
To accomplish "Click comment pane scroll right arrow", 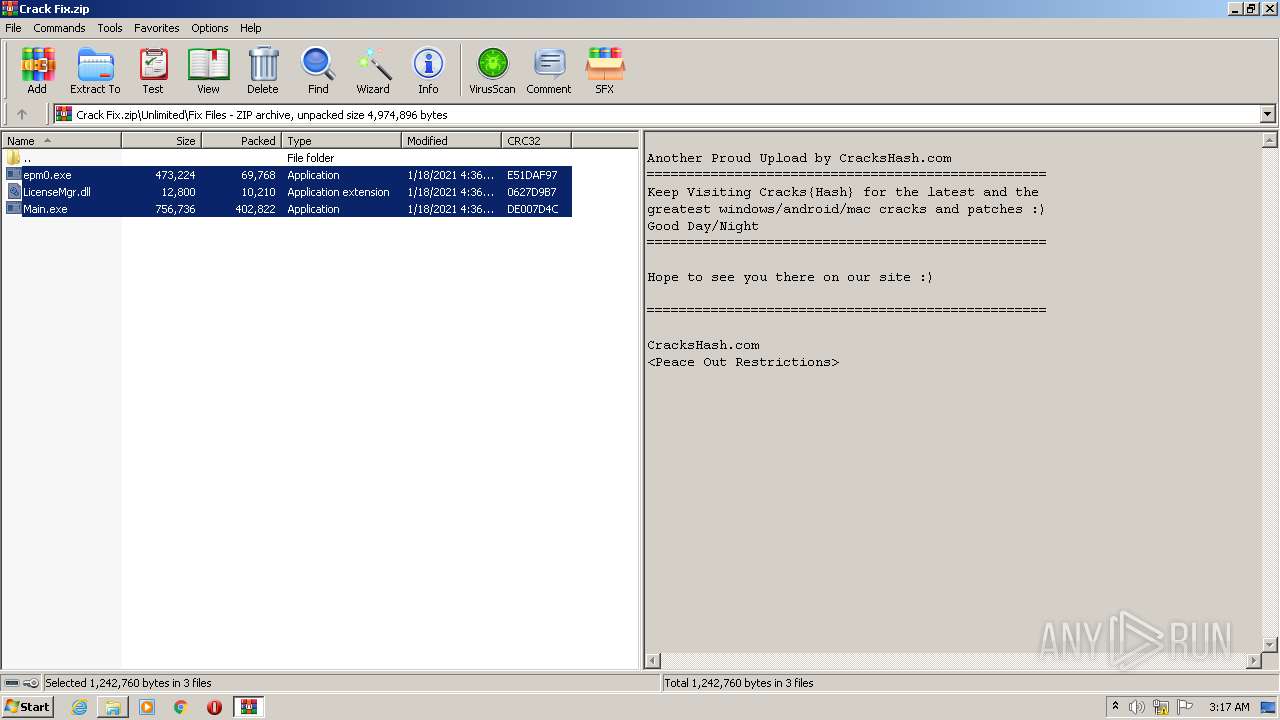I will (1254, 660).
